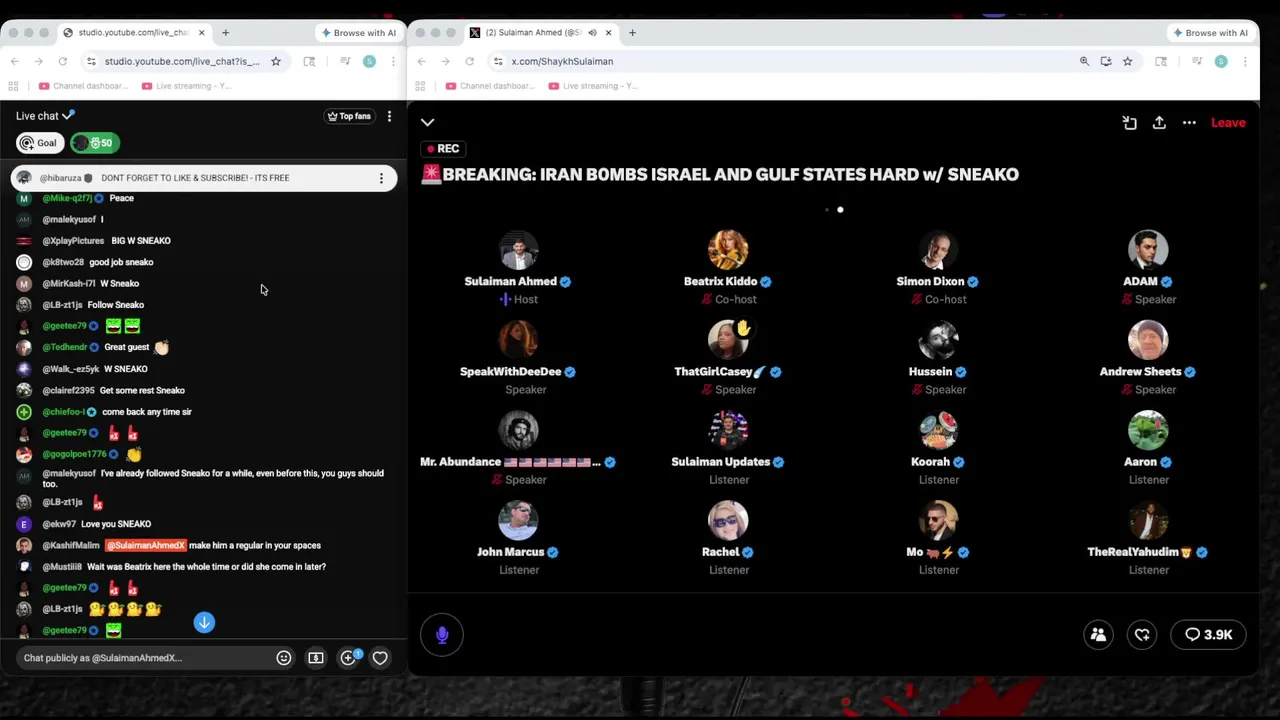Open profile avatar S in X window
This screenshot has height=720, width=1280.
1221,62
